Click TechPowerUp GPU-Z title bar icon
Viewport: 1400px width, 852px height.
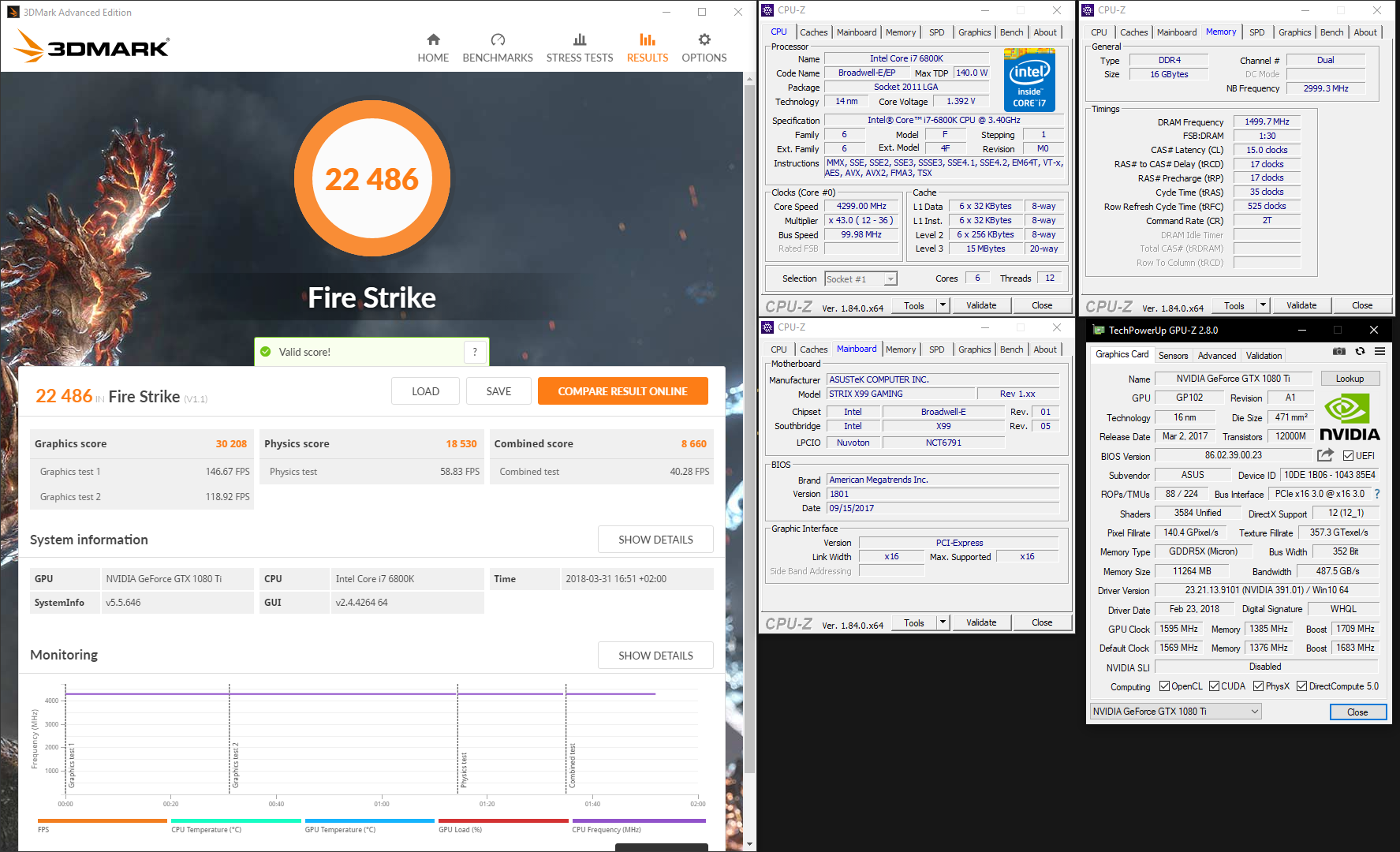point(1099,330)
